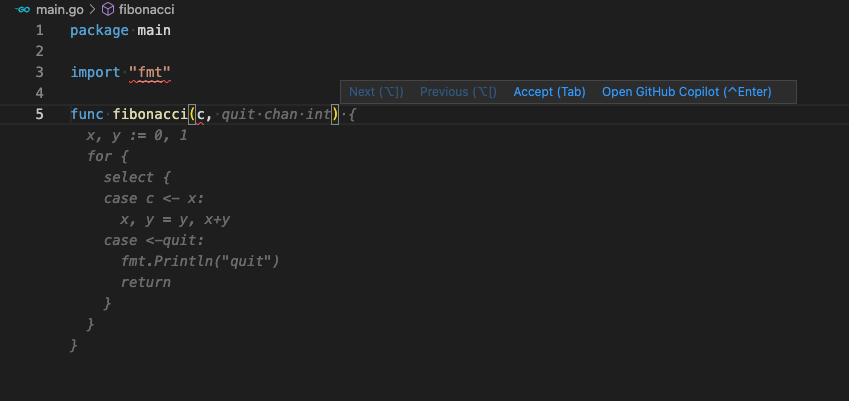Select line number 1 in gutter

[40, 30]
